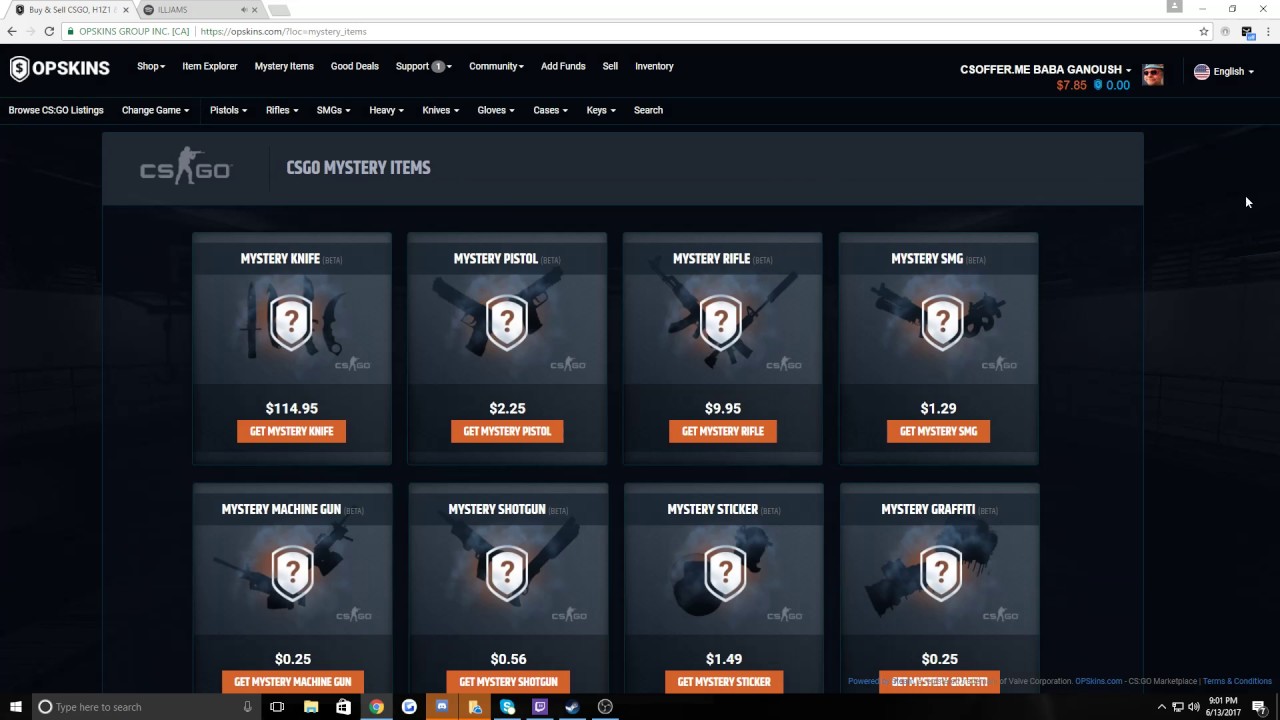This screenshot has height=720, width=1280.
Task: Click the Mystery Graffiti shield icon
Action: click(x=940, y=572)
